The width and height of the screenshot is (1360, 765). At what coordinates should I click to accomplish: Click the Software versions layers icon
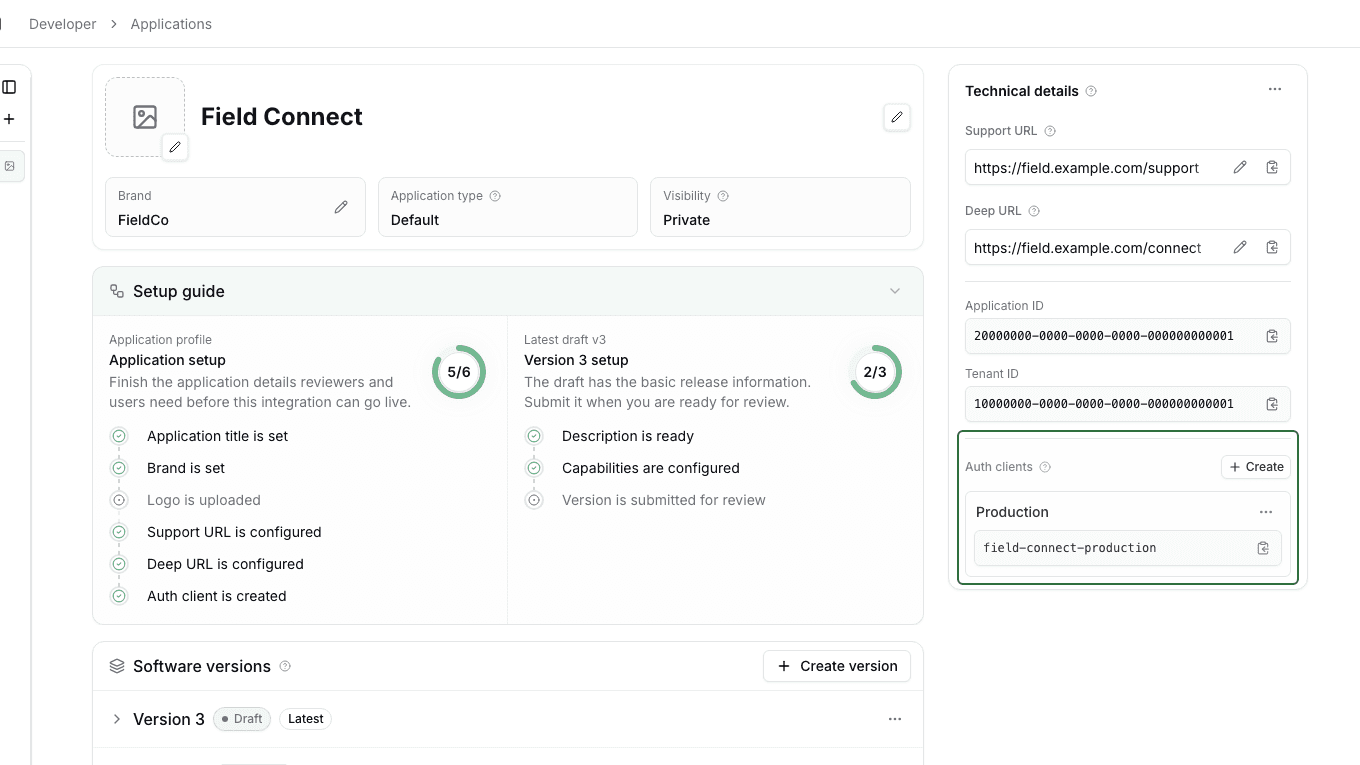click(117, 666)
